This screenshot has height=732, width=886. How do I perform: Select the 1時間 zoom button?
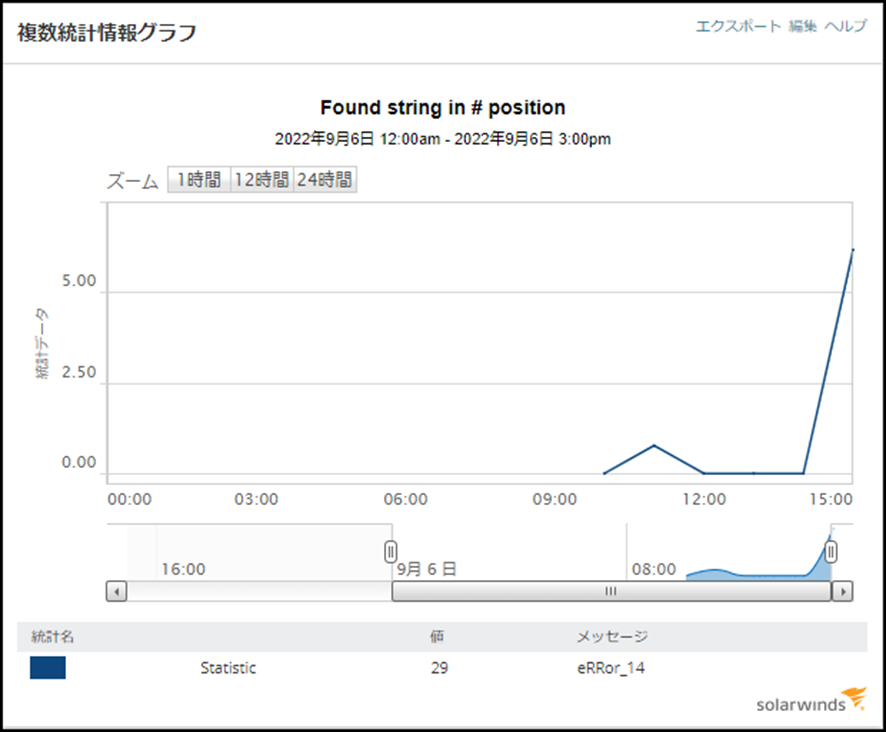coord(199,180)
